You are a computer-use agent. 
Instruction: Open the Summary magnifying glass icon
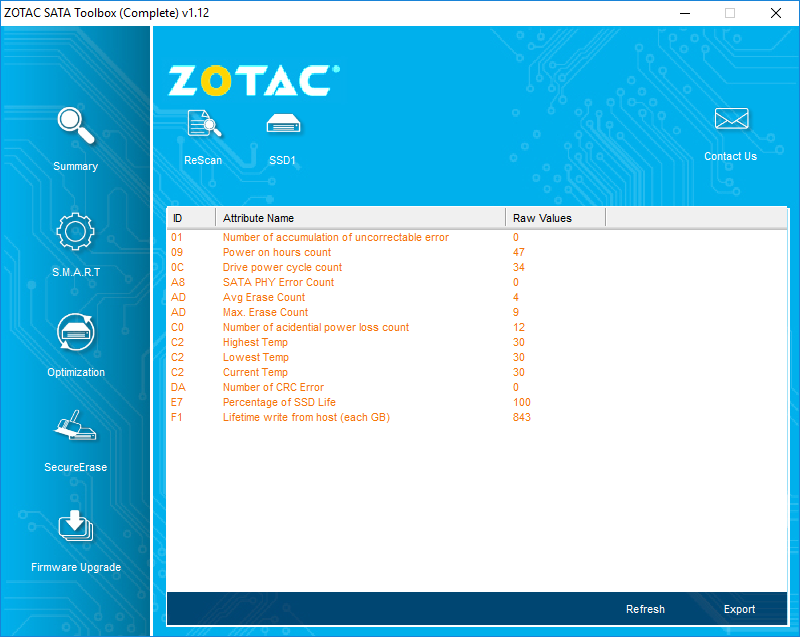(x=76, y=125)
